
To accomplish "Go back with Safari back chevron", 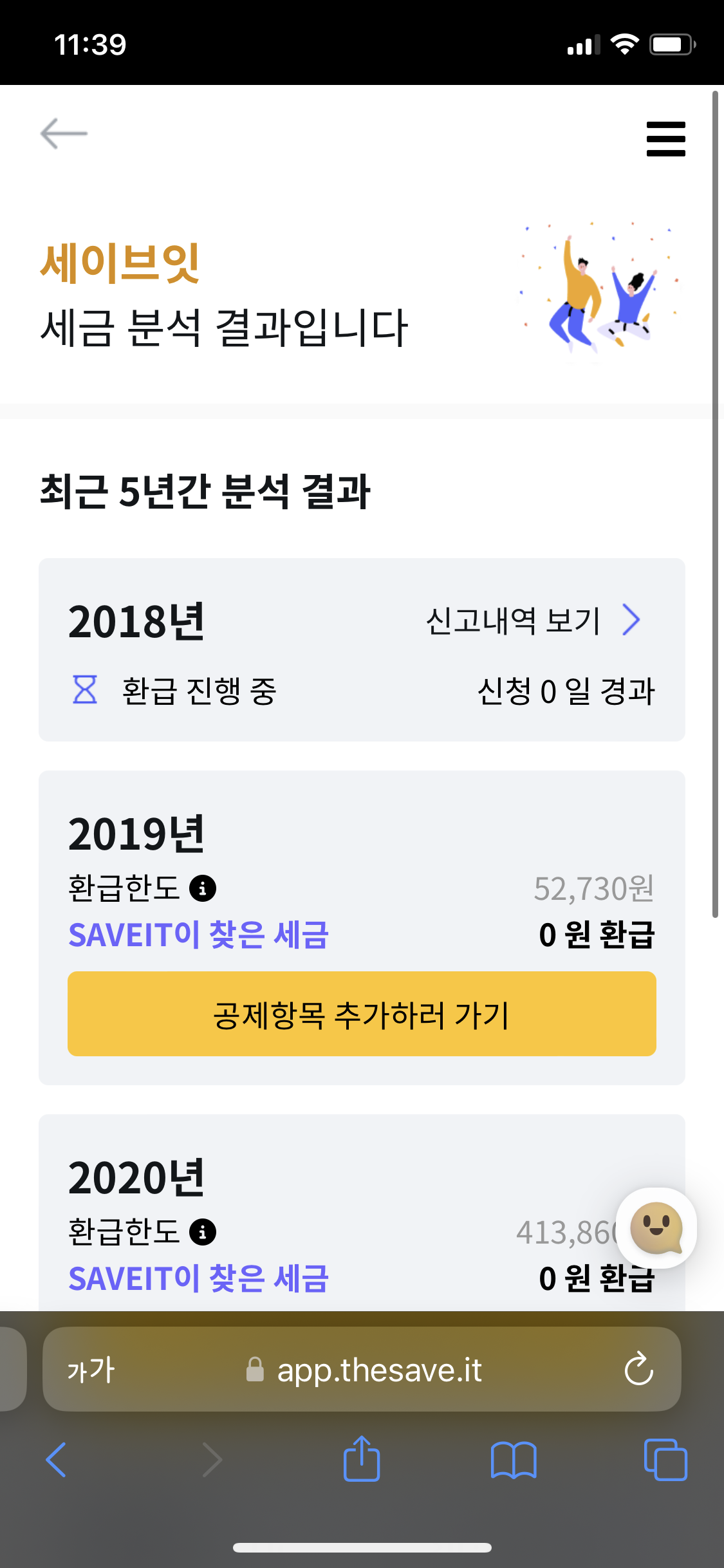I will 57,1459.
